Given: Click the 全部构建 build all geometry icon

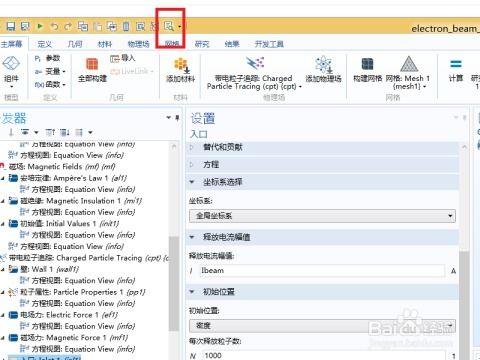Looking at the screenshot, I should tap(92, 70).
